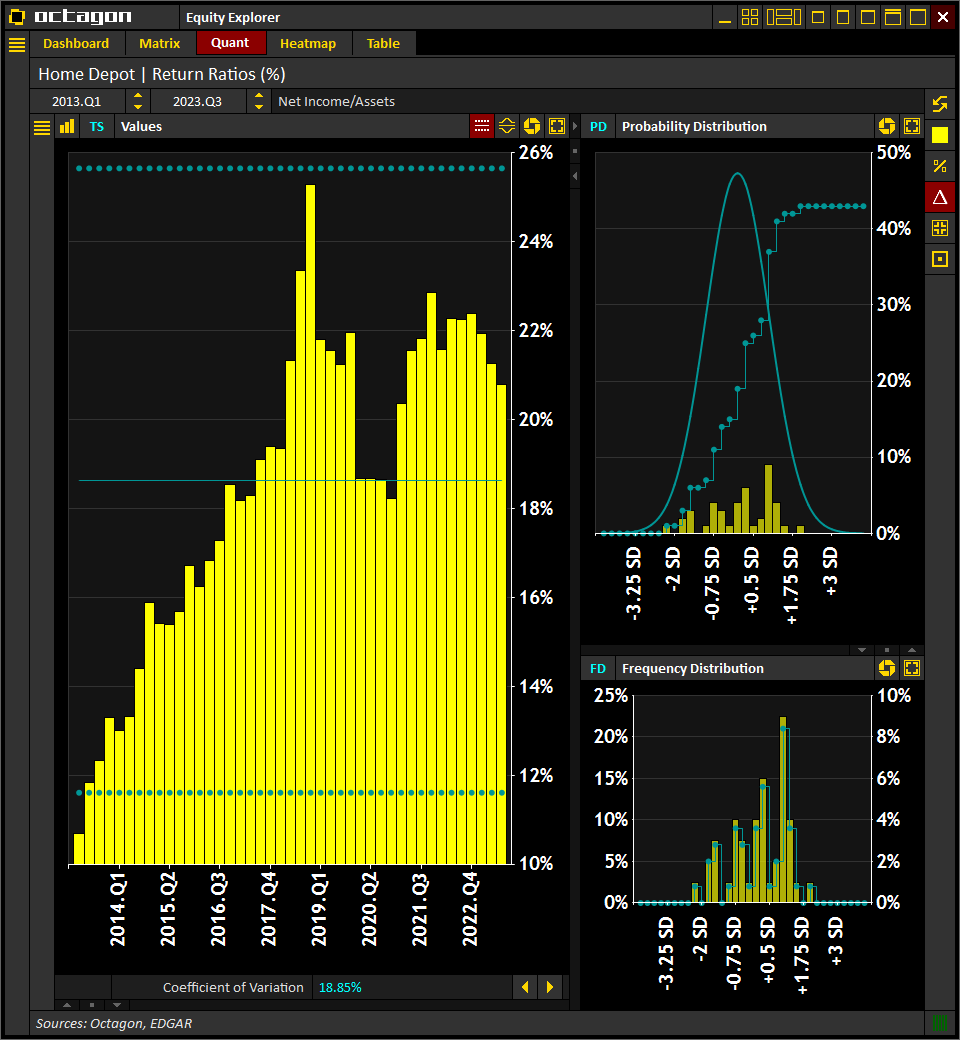Screen dimensions: 960x1040
Task: Click the vertical expand-collapse arrows icon
Action: point(507,126)
